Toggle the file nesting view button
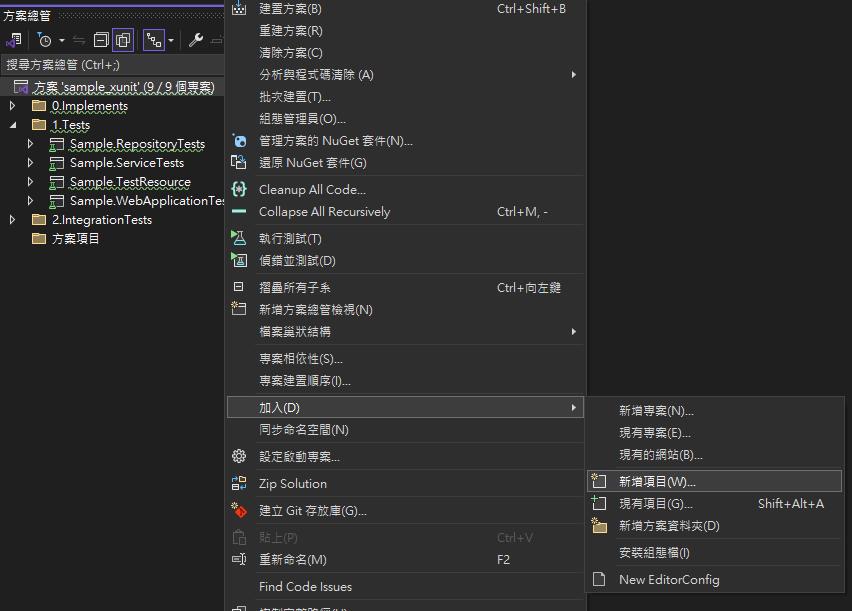This screenshot has height=611, width=852. (153, 40)
